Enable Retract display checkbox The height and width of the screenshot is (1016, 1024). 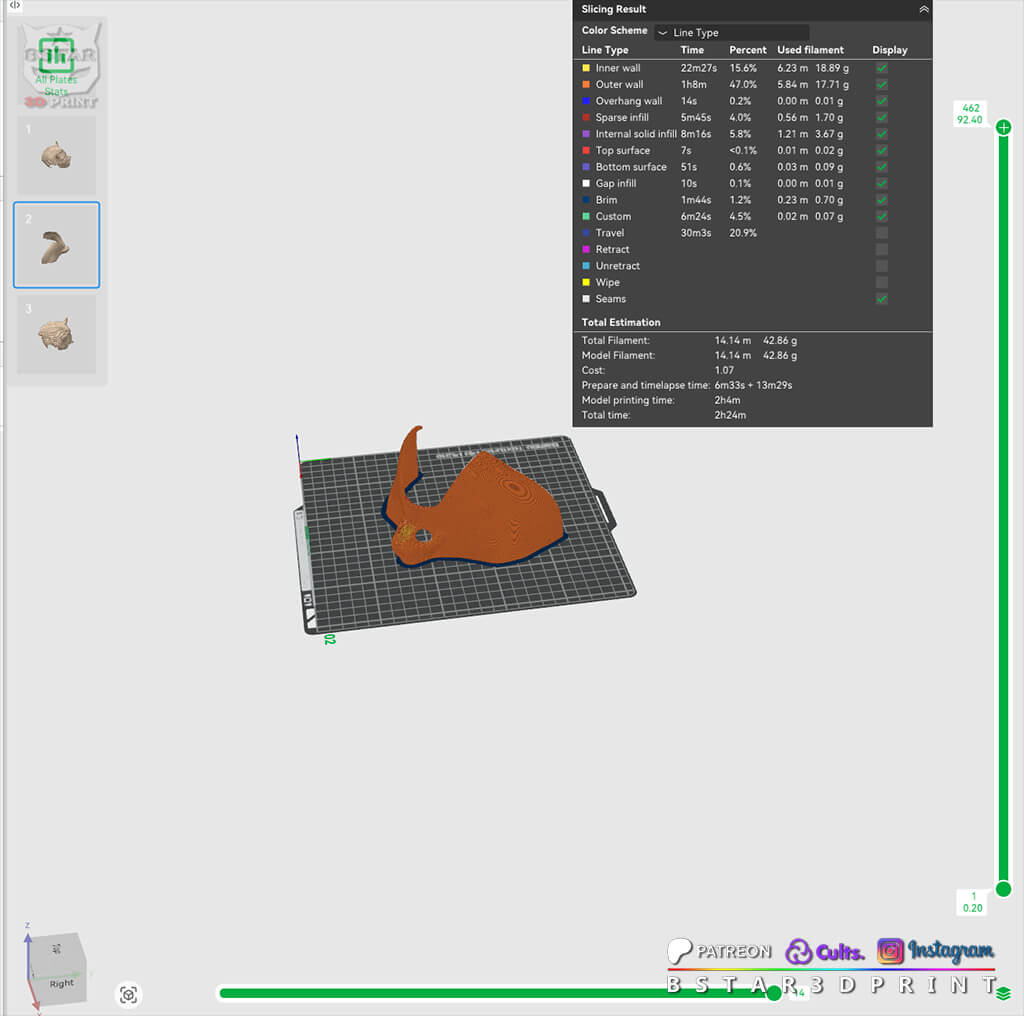pos(882,249)
